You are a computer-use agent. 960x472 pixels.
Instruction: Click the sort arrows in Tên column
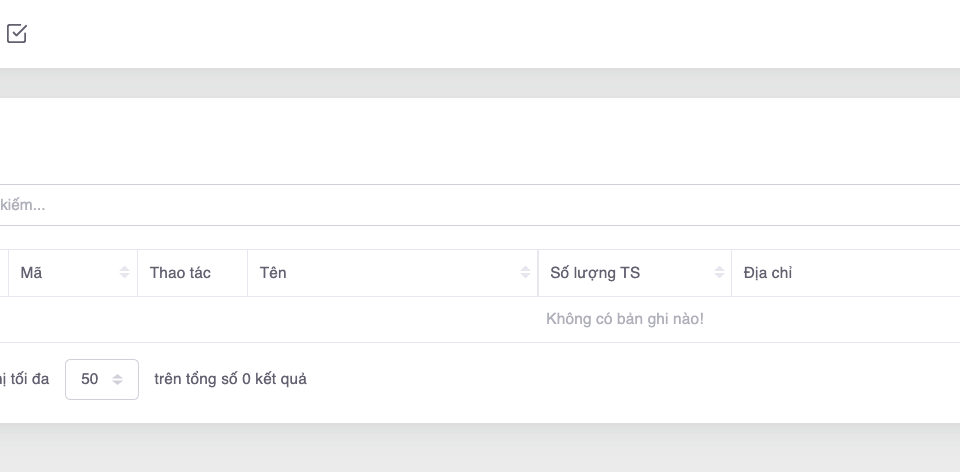click(525, 273)
